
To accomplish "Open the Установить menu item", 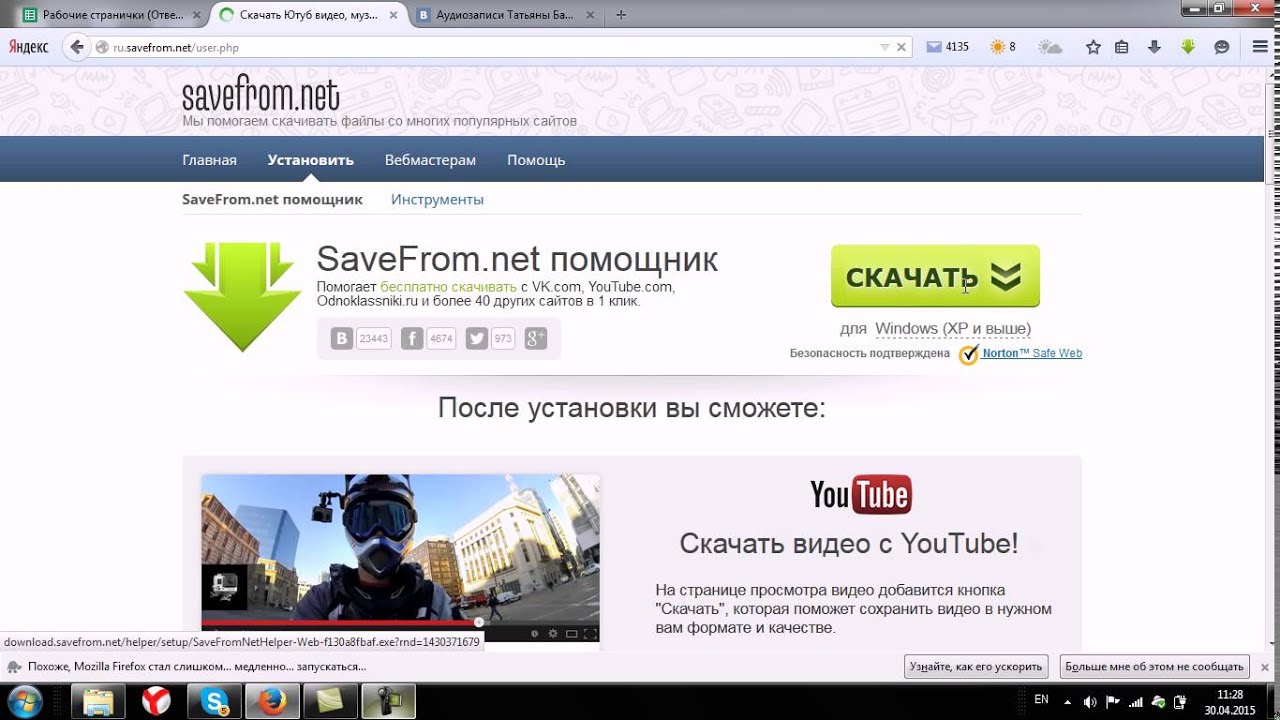I will [x=311, y=160].
